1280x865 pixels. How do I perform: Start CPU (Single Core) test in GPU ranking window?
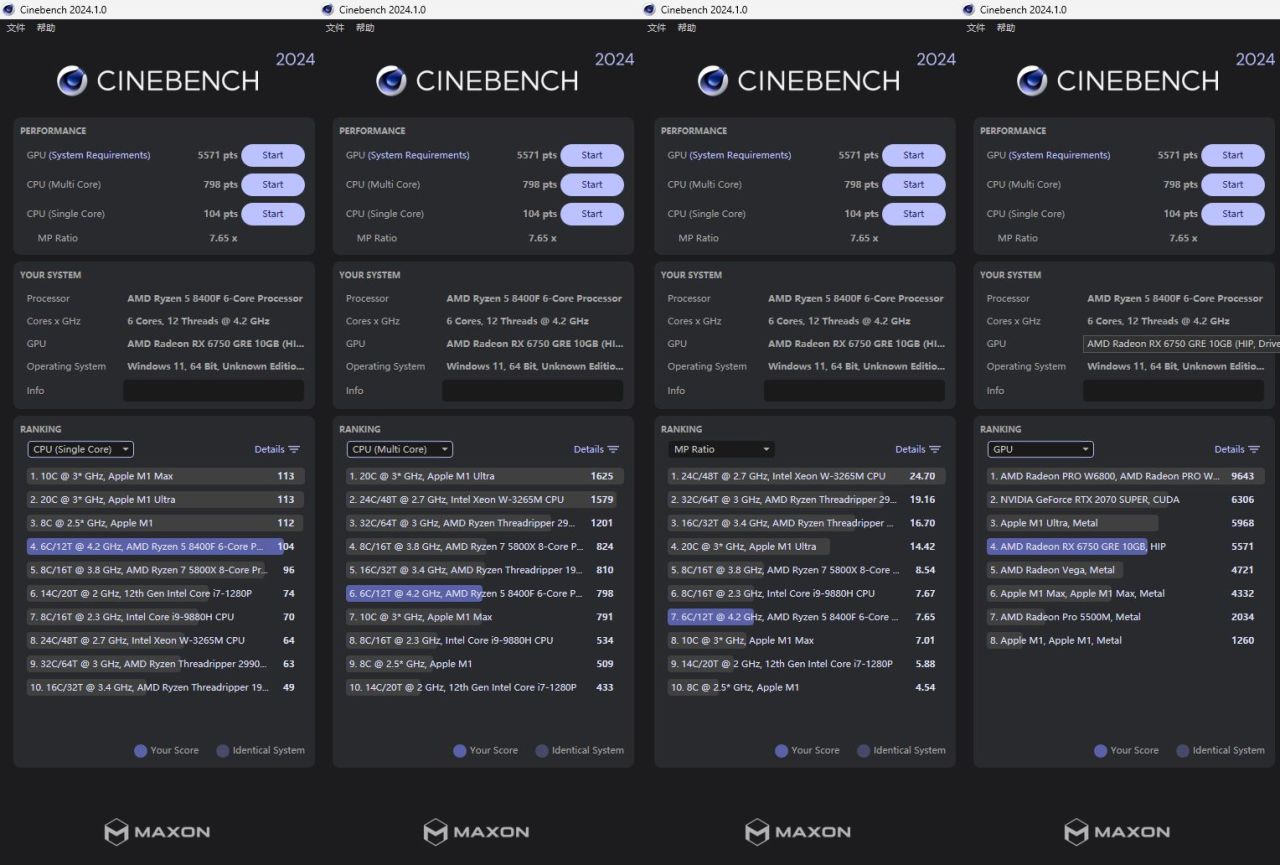1233,214
